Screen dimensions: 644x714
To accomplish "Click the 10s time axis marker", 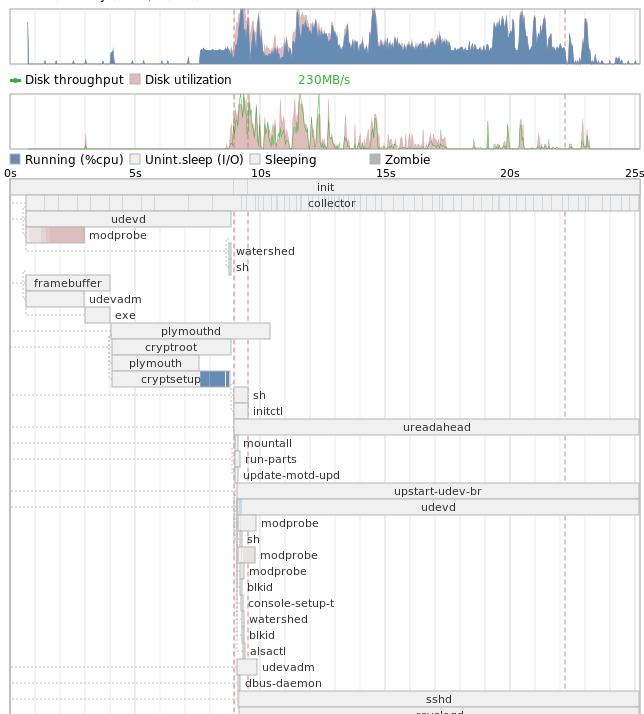I will 260,173.
